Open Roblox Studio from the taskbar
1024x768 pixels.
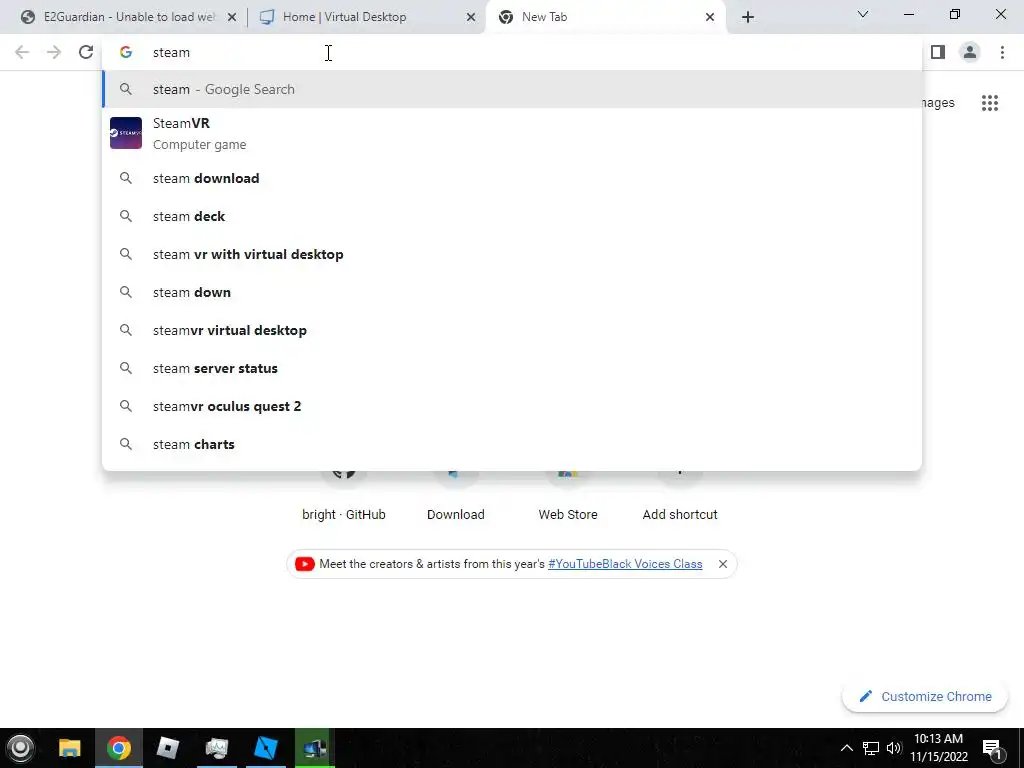click(266, 748)
